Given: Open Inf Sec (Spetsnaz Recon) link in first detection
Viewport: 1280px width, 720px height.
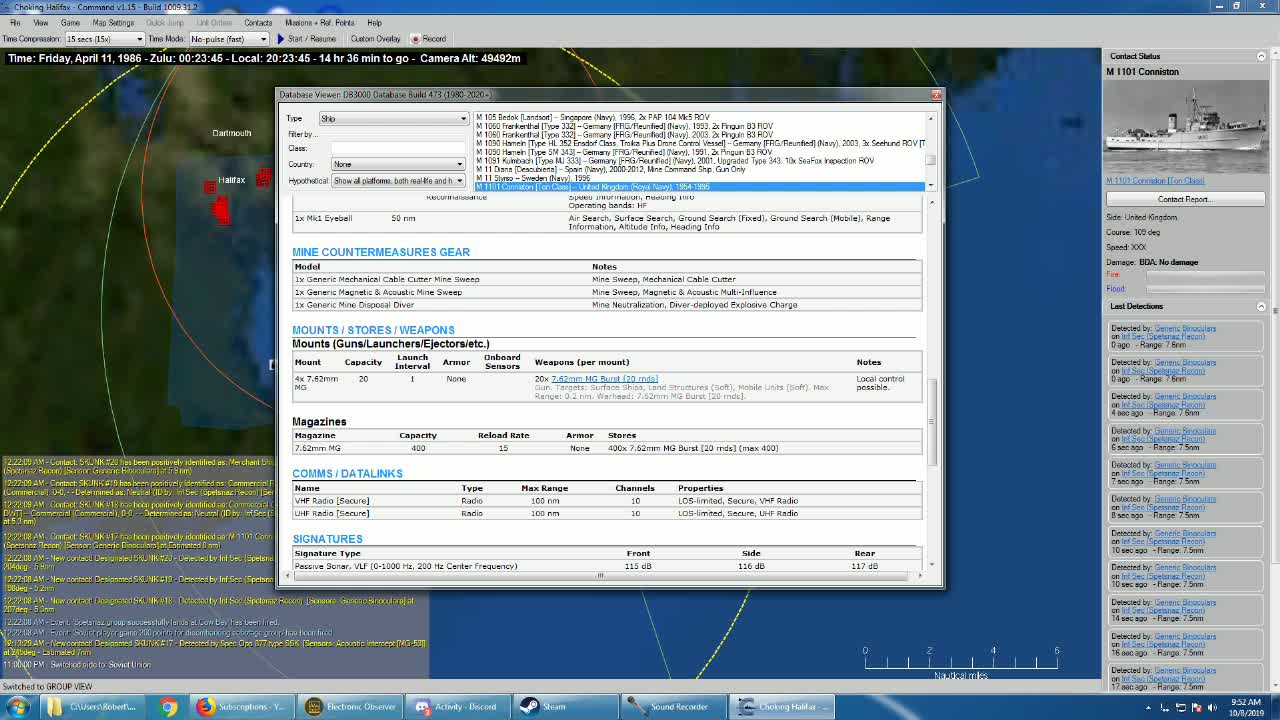Looking at the screenshot, I should (x=1162, y=337).
